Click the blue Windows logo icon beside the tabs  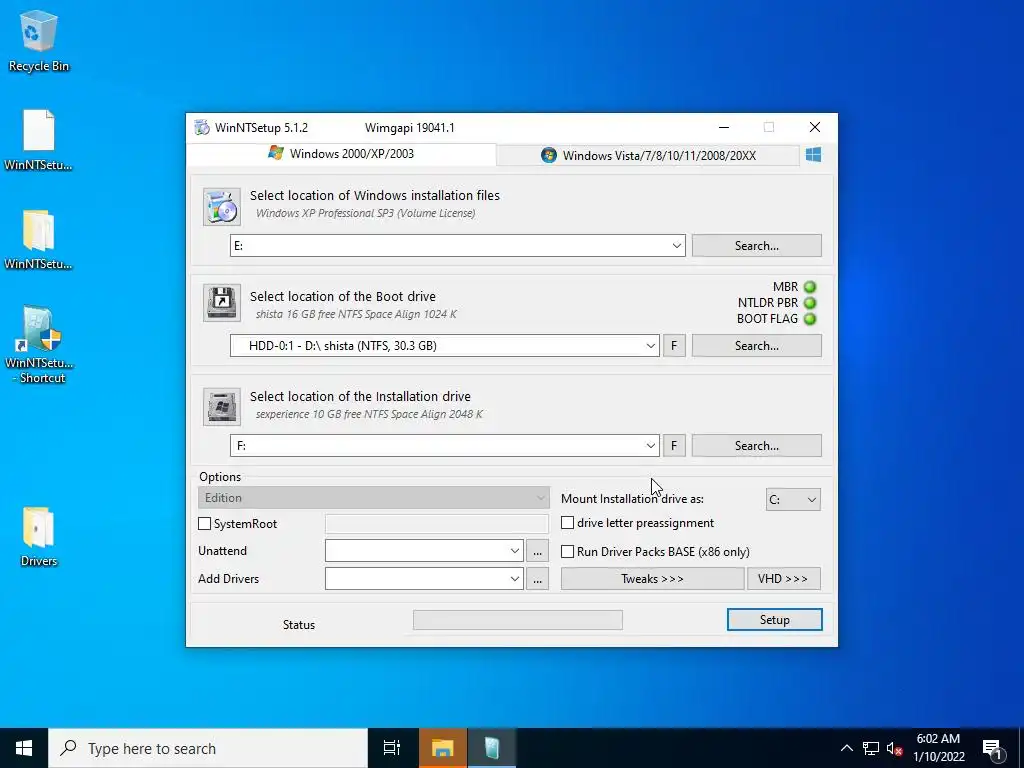[813, 155]
